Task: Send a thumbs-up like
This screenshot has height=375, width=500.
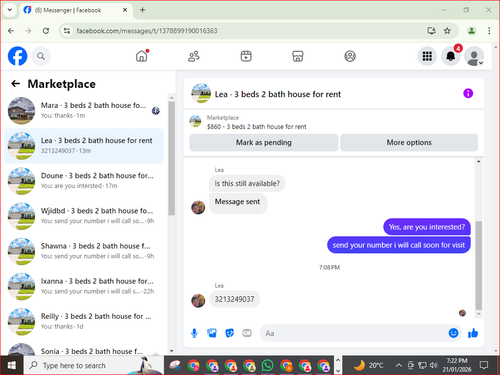Action: 473,333
